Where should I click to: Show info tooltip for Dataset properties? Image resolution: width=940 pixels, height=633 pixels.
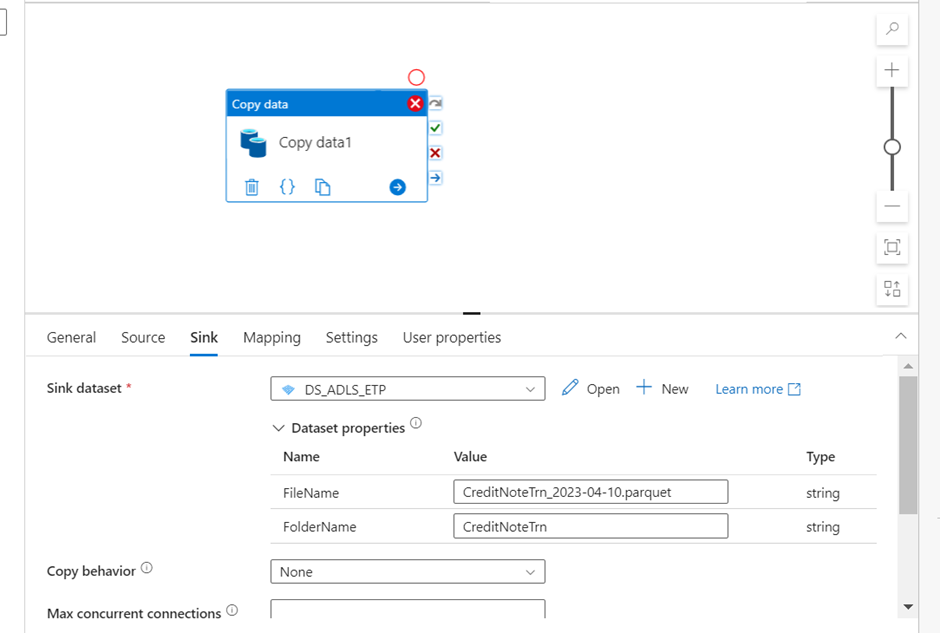(x=416, y=423)
